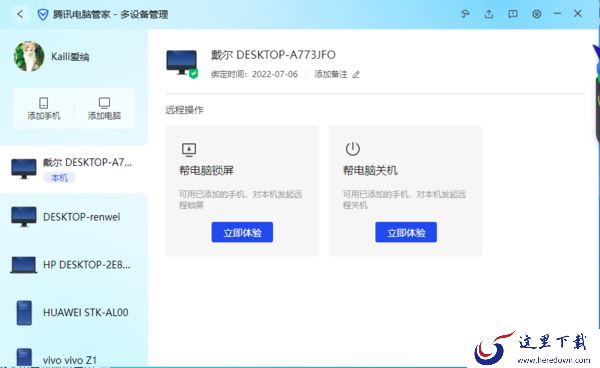This screenshot has height=368, width=600.
Task: Click the 添加电脑 add computer button
Action: [x=104, y=109]
